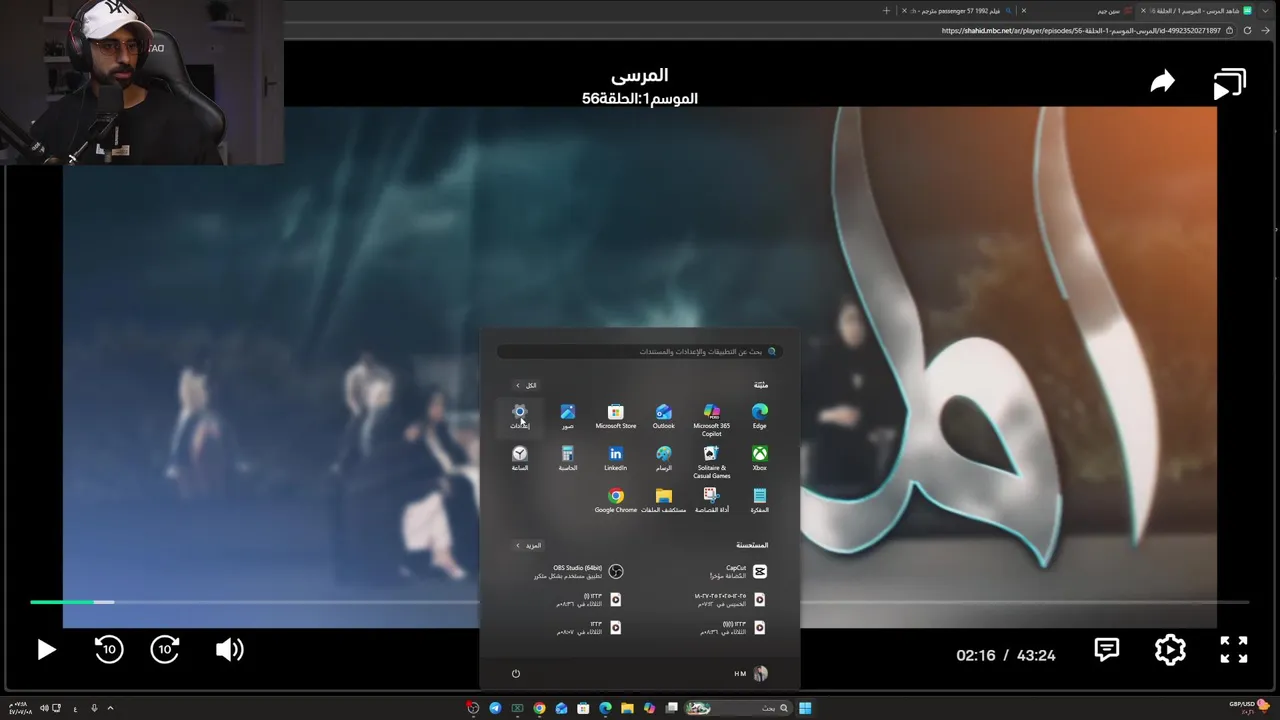The height and width of the screenshot is (720, 1280).
Task: Click the browser address bar URL
Action: click(x=1081, y=31)
